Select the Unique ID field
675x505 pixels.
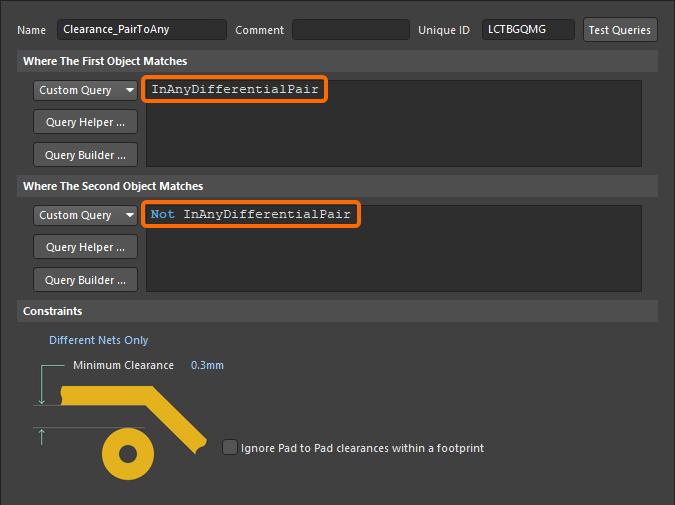tap(528, 30)
